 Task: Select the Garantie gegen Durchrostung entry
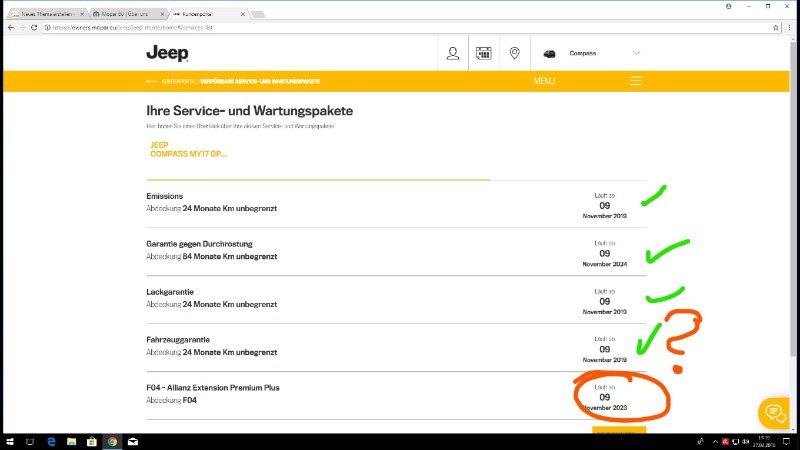pos(198,244)
